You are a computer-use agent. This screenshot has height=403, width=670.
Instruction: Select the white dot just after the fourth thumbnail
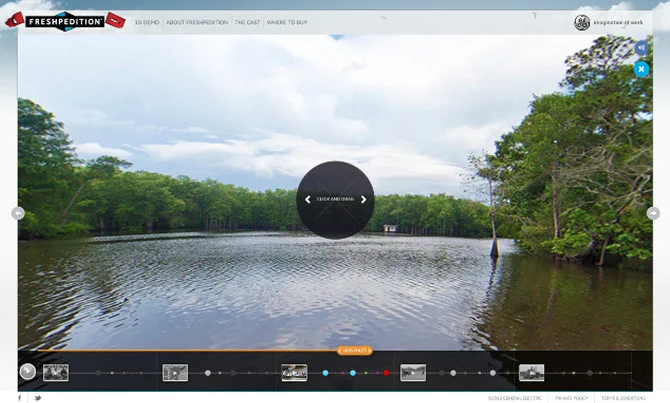(453, 373)
